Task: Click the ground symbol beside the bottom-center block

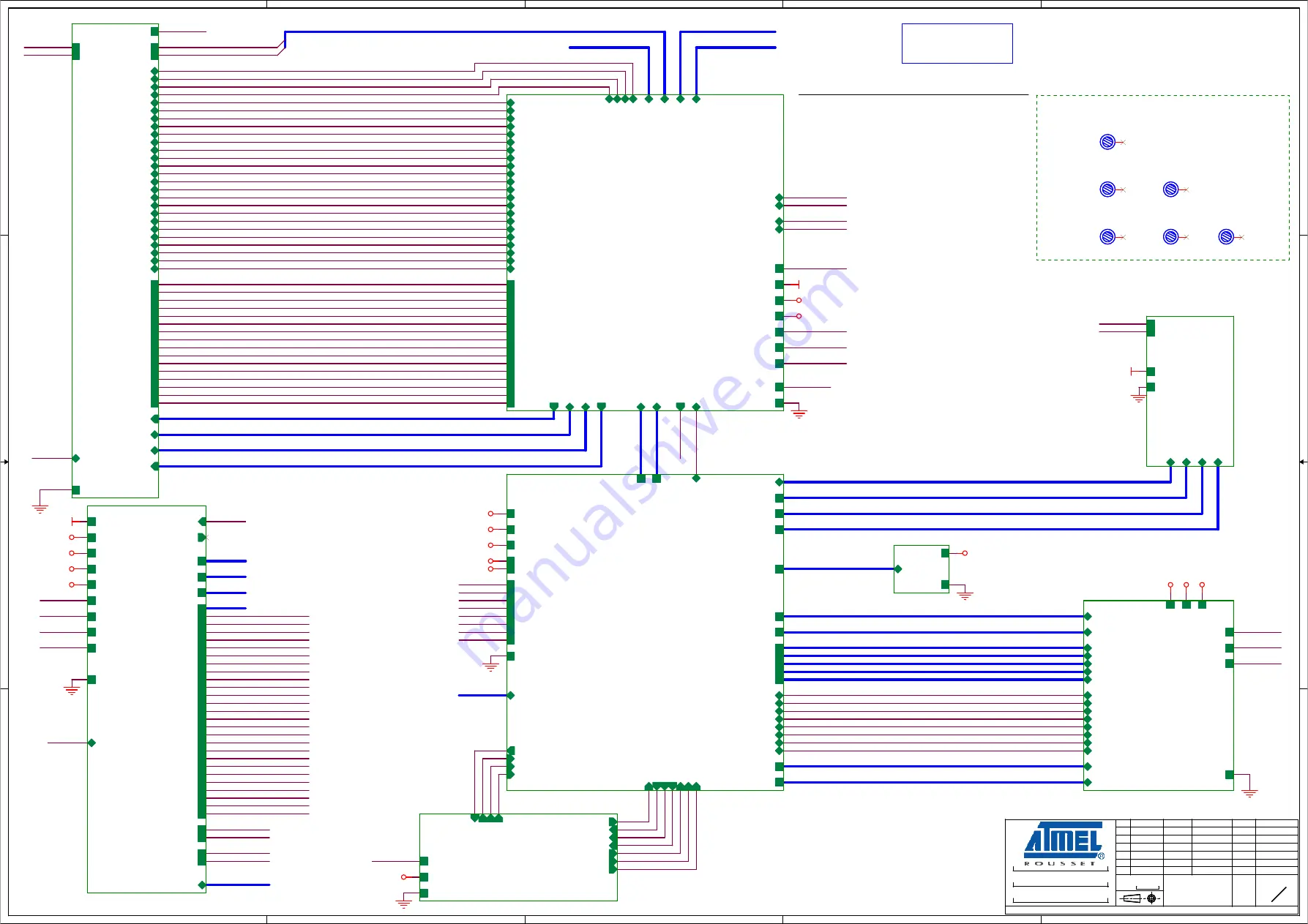Action: 403,904
